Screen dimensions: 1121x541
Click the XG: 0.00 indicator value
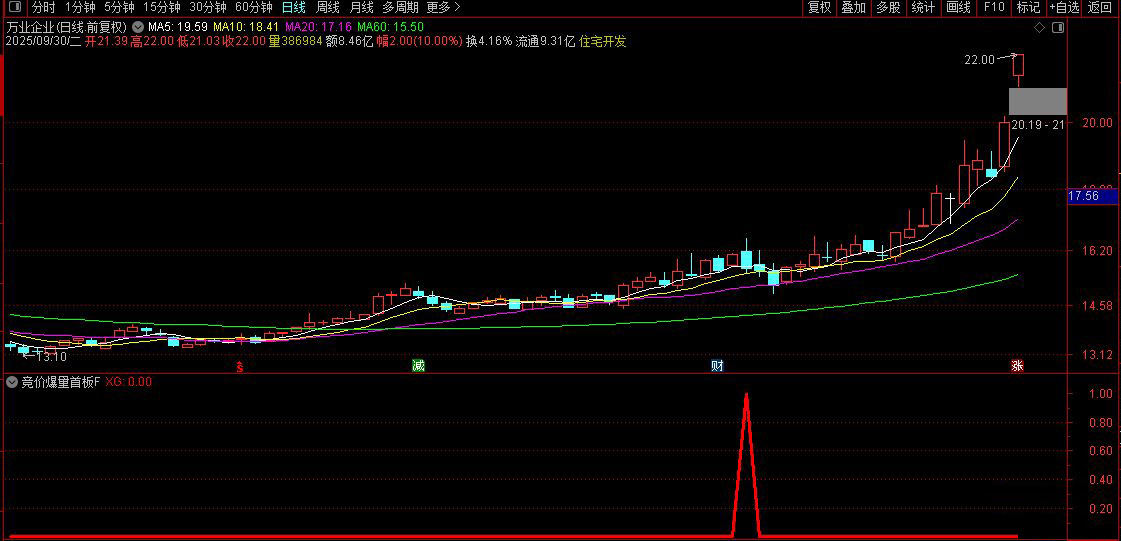coord(129,382)
